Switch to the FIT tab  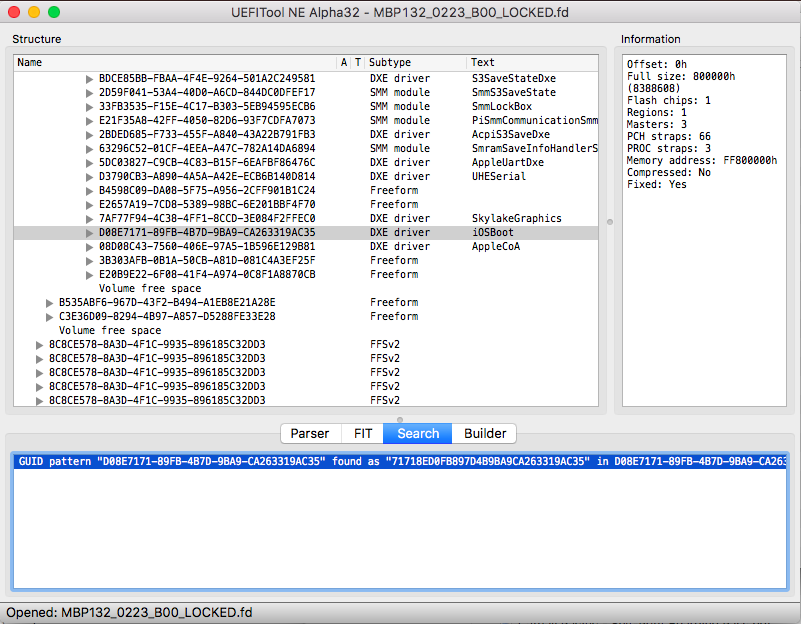click(363, 434)
